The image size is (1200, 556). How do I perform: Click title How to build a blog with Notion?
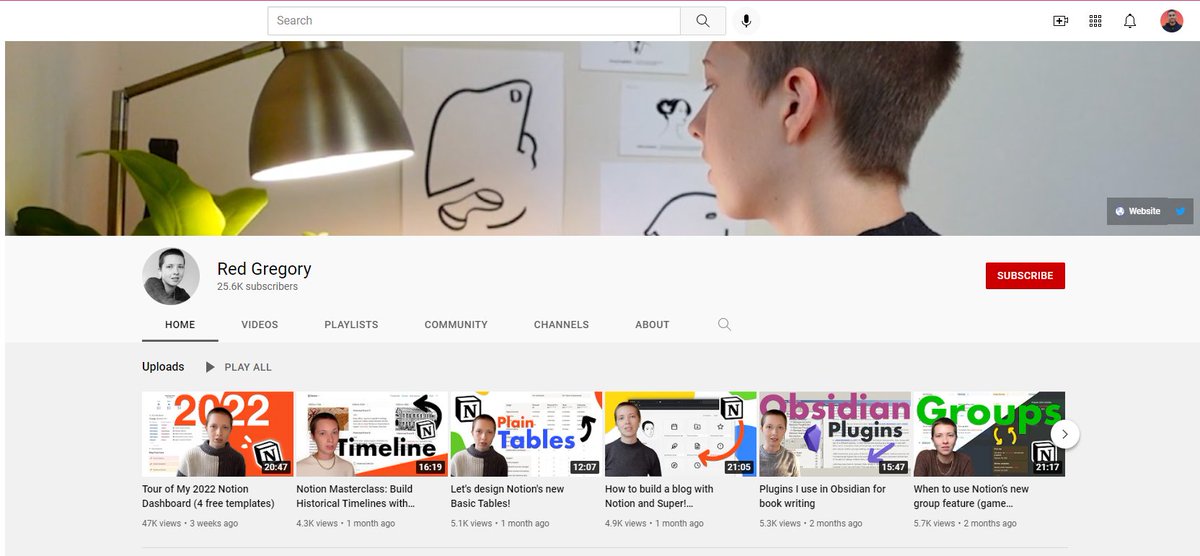(659, 496)
